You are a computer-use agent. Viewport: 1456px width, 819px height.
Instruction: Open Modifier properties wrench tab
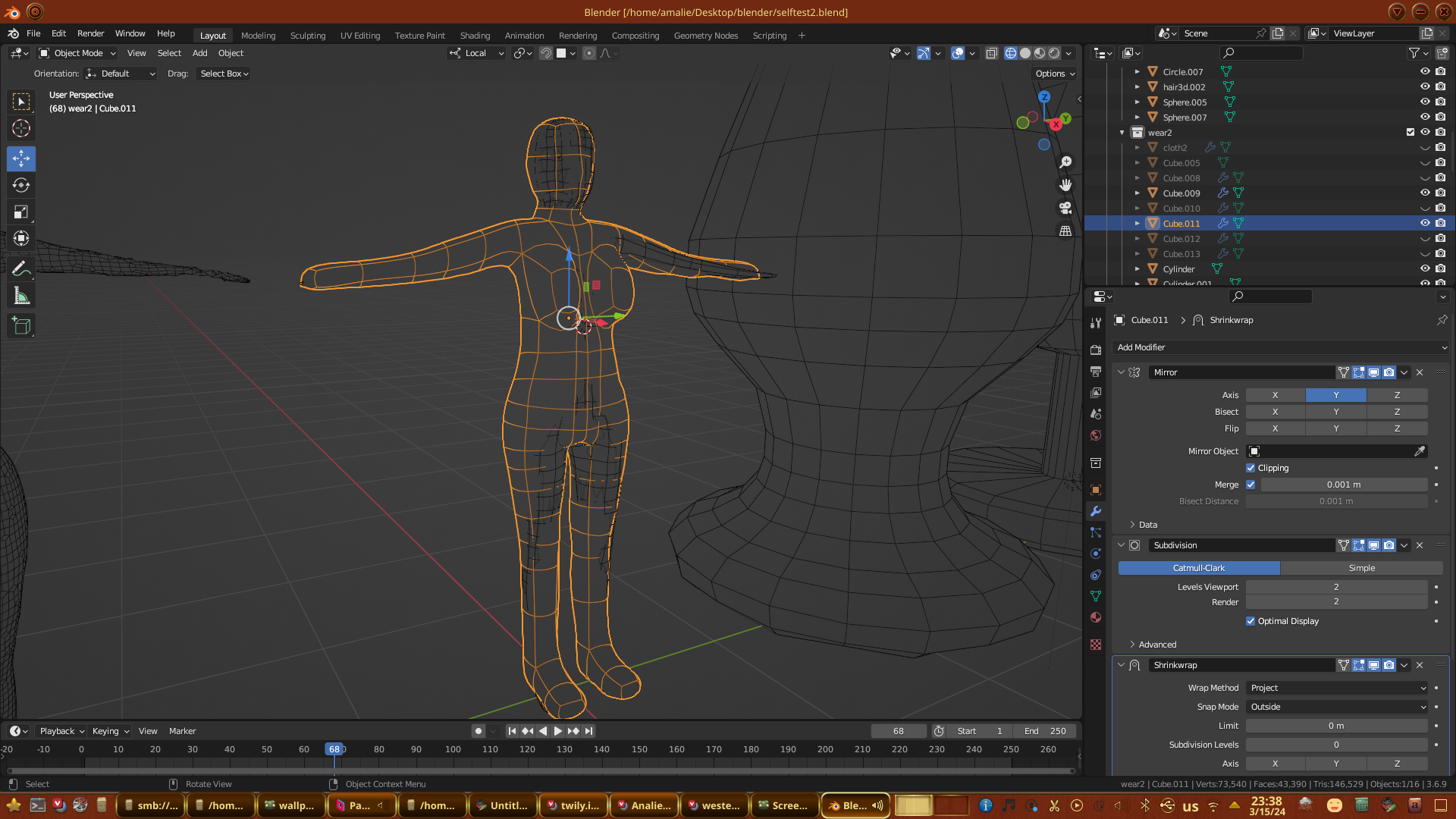pos(1096,511)
